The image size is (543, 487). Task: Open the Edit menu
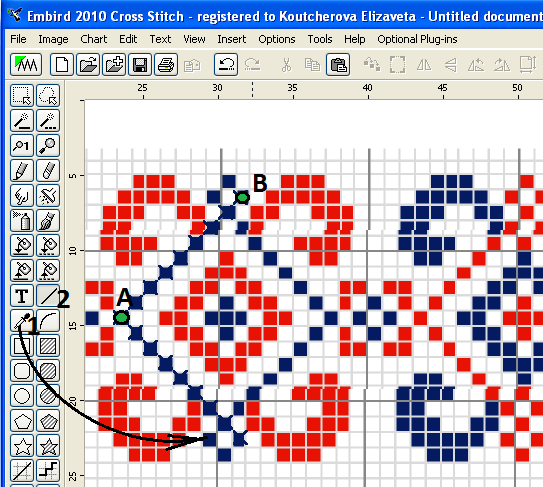(x=128, y=39)
